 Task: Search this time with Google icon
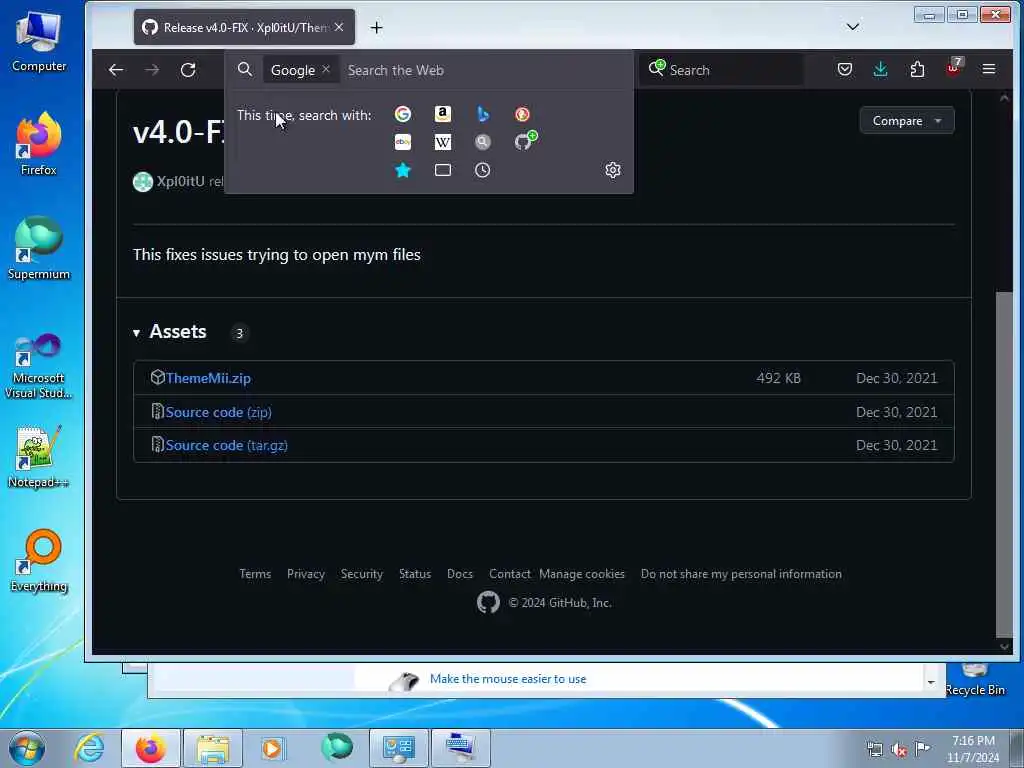(x=403, y=114)
